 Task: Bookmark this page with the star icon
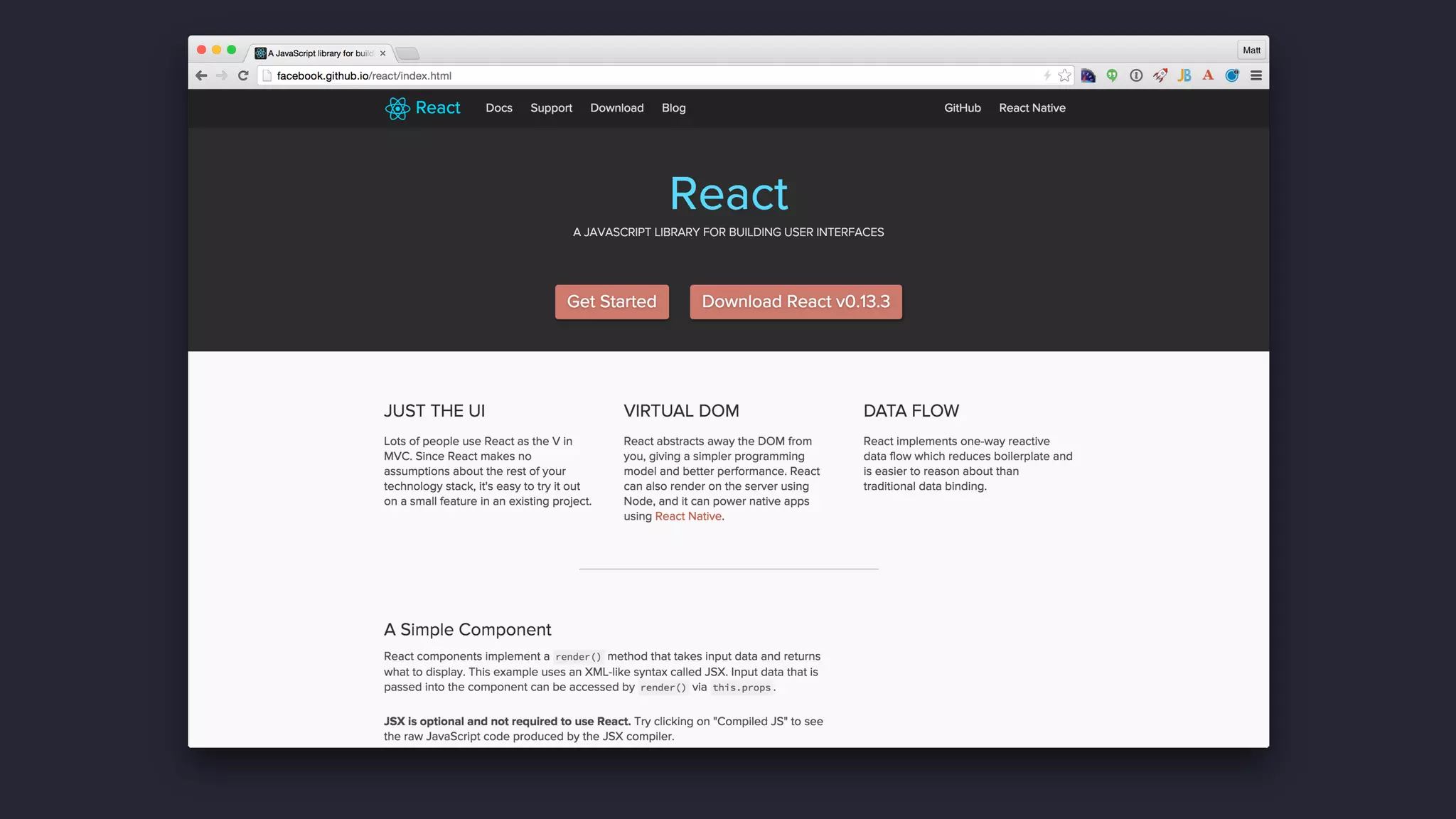click(x=1064, y=75)
